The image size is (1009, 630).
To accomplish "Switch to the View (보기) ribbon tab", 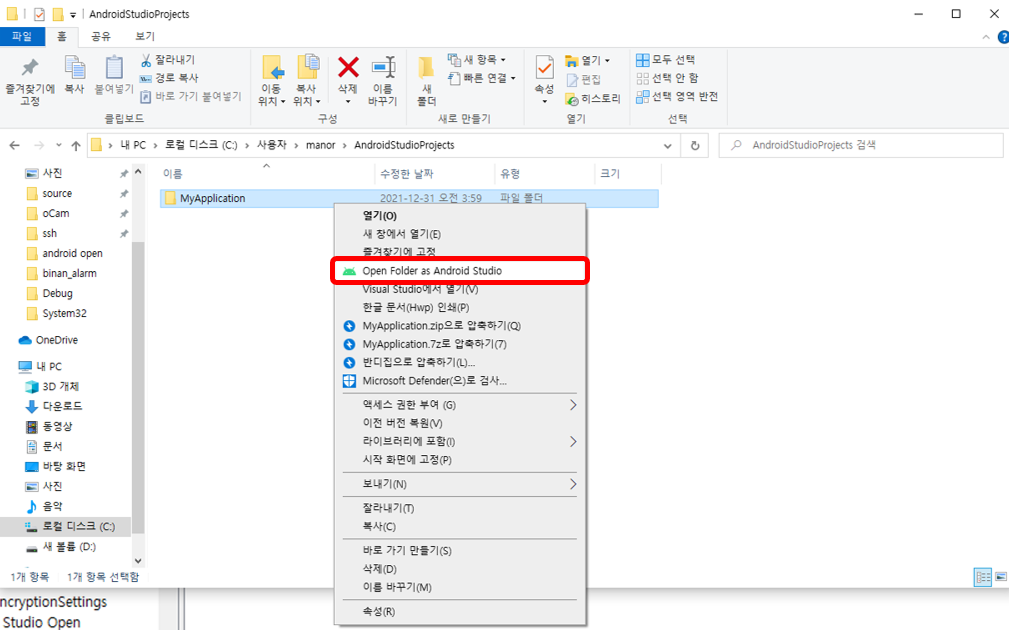I will click(x=145, y=37).
